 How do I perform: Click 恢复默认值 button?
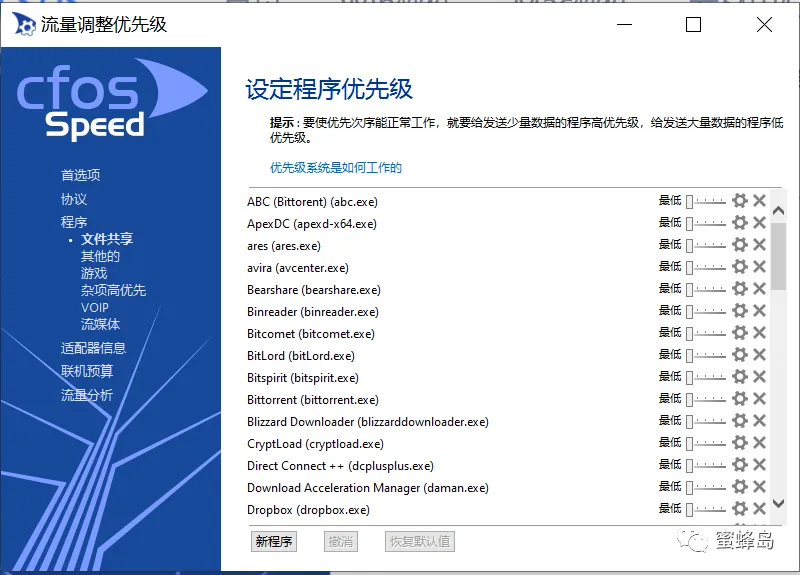[420, 541]
